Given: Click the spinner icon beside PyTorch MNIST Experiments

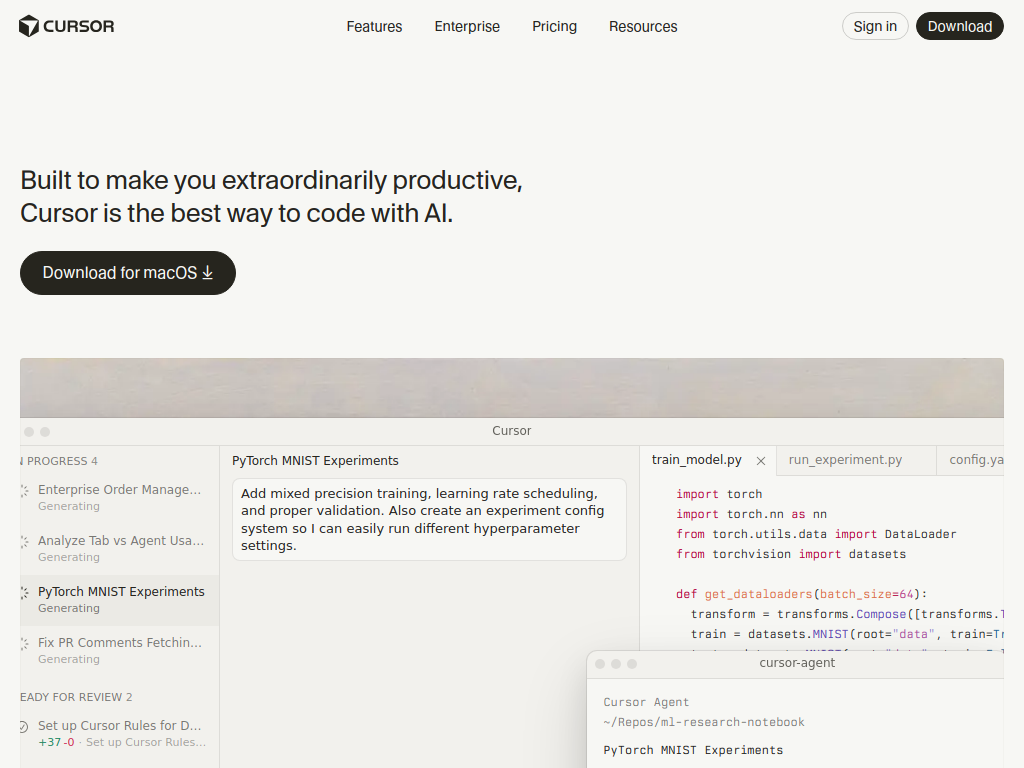Looking at the screenshot, I should tap(24, 593).
